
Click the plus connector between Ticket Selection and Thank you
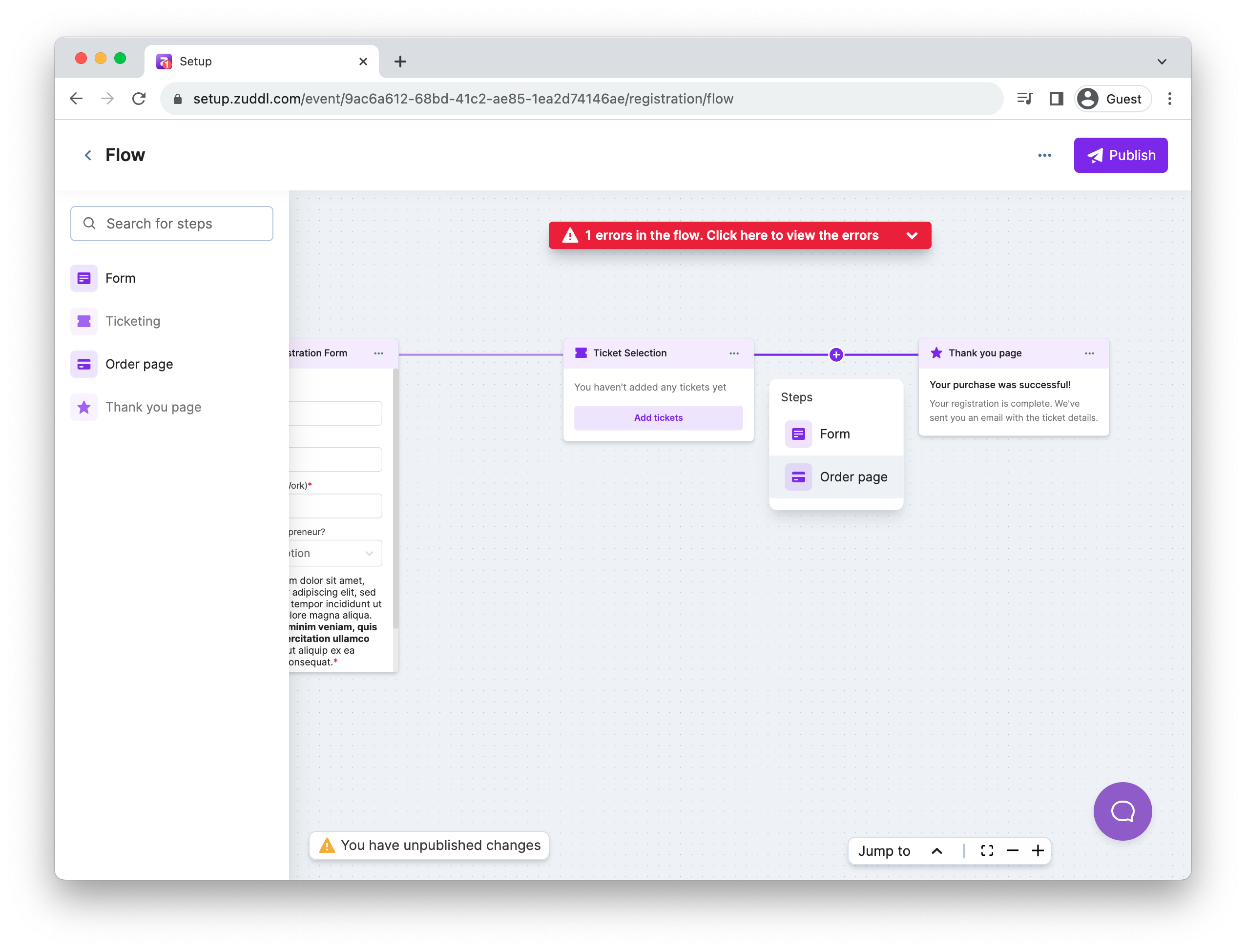836,355
